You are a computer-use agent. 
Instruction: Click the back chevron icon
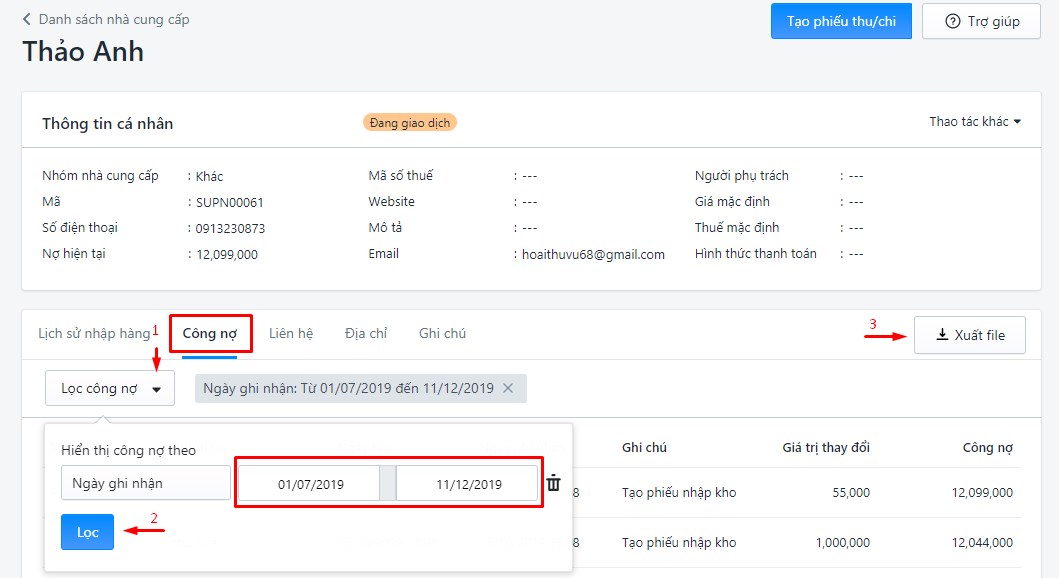point(26,19)
